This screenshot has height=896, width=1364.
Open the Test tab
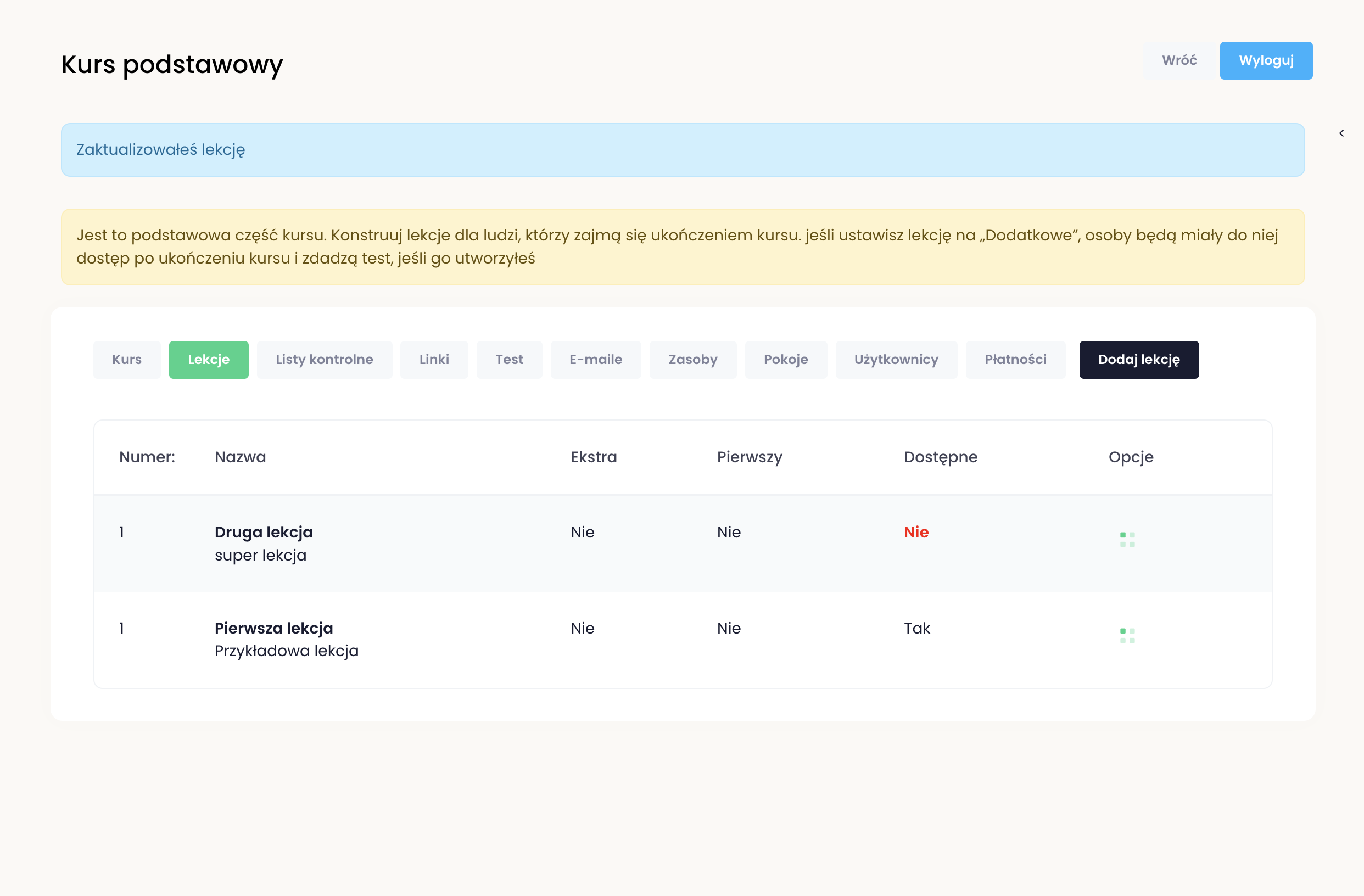pyautogui.click(x=509, y=359)
